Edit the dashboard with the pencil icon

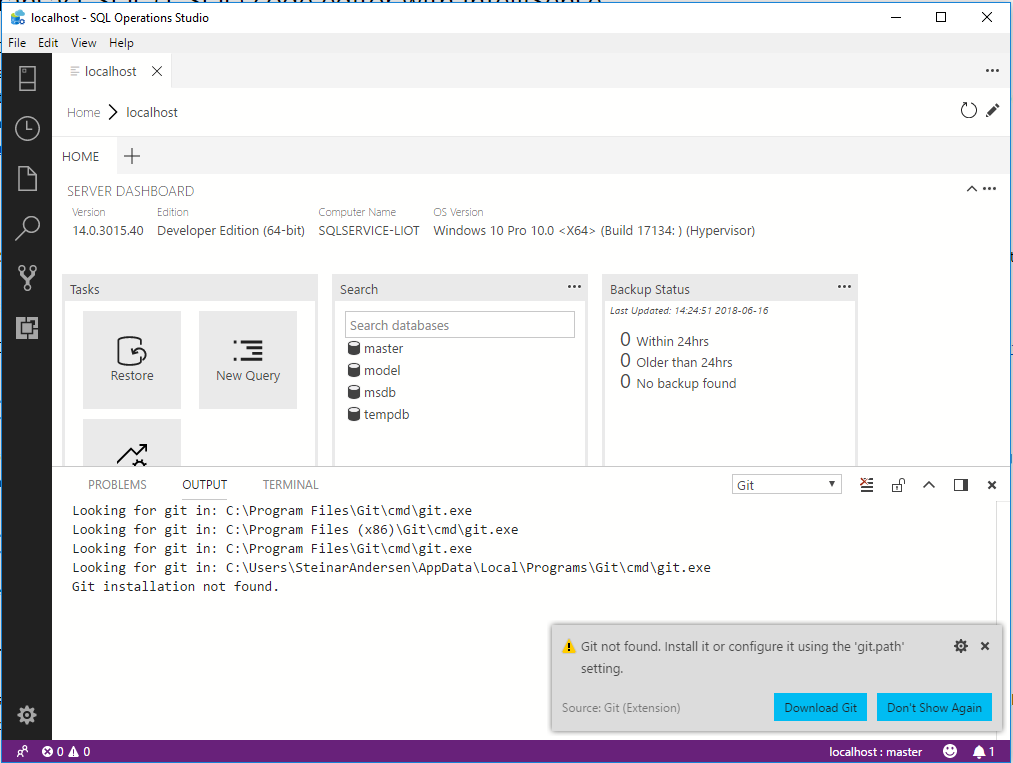coord(992,110)
